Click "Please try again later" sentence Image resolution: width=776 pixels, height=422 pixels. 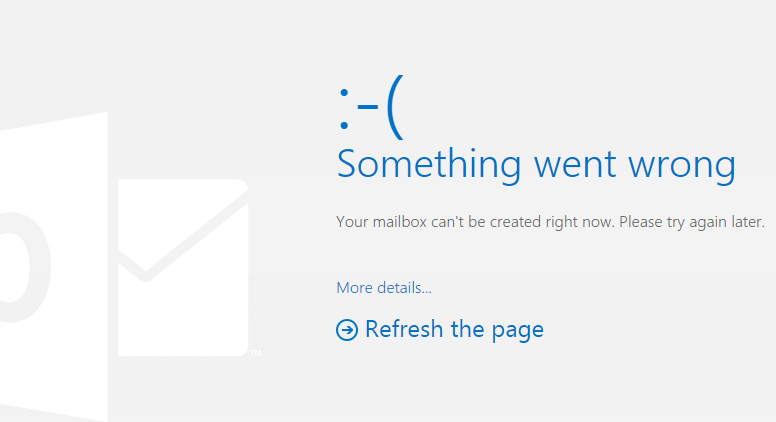pos(691,221)
